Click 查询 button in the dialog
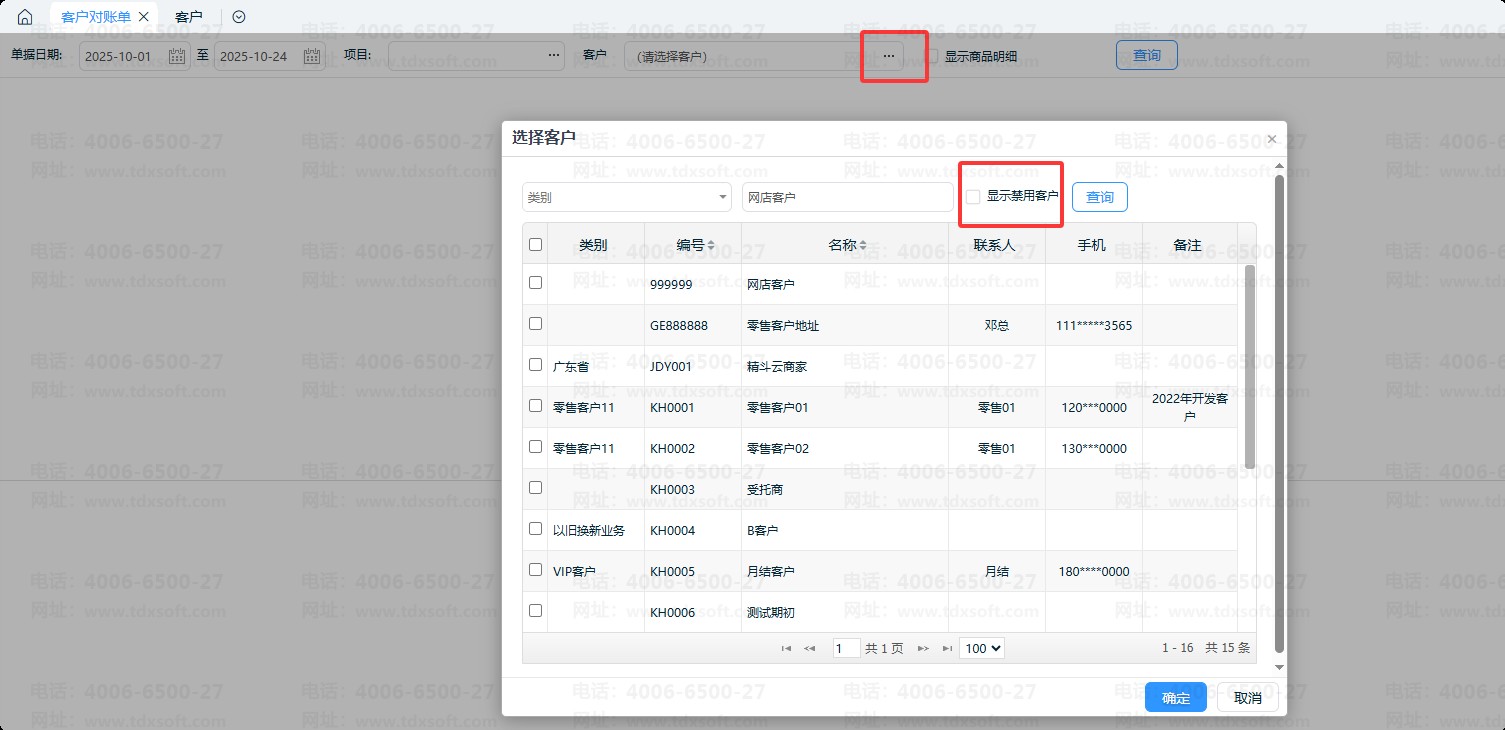Image resolution: width=1505 pixels, height=730 pixels. pos(1099,197)
